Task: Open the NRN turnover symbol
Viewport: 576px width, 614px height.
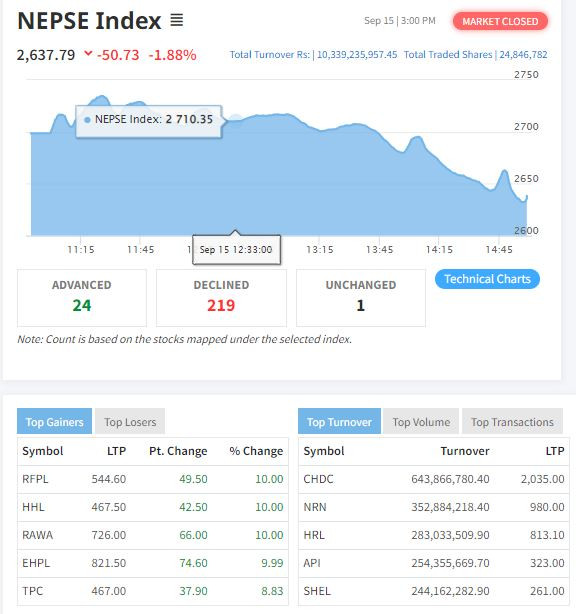Action: 315,507
